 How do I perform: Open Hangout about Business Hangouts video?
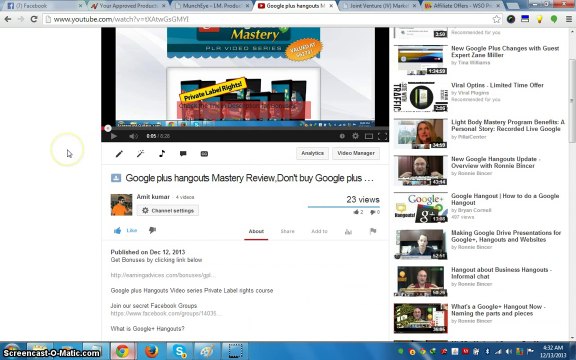[x=501, y=273]
